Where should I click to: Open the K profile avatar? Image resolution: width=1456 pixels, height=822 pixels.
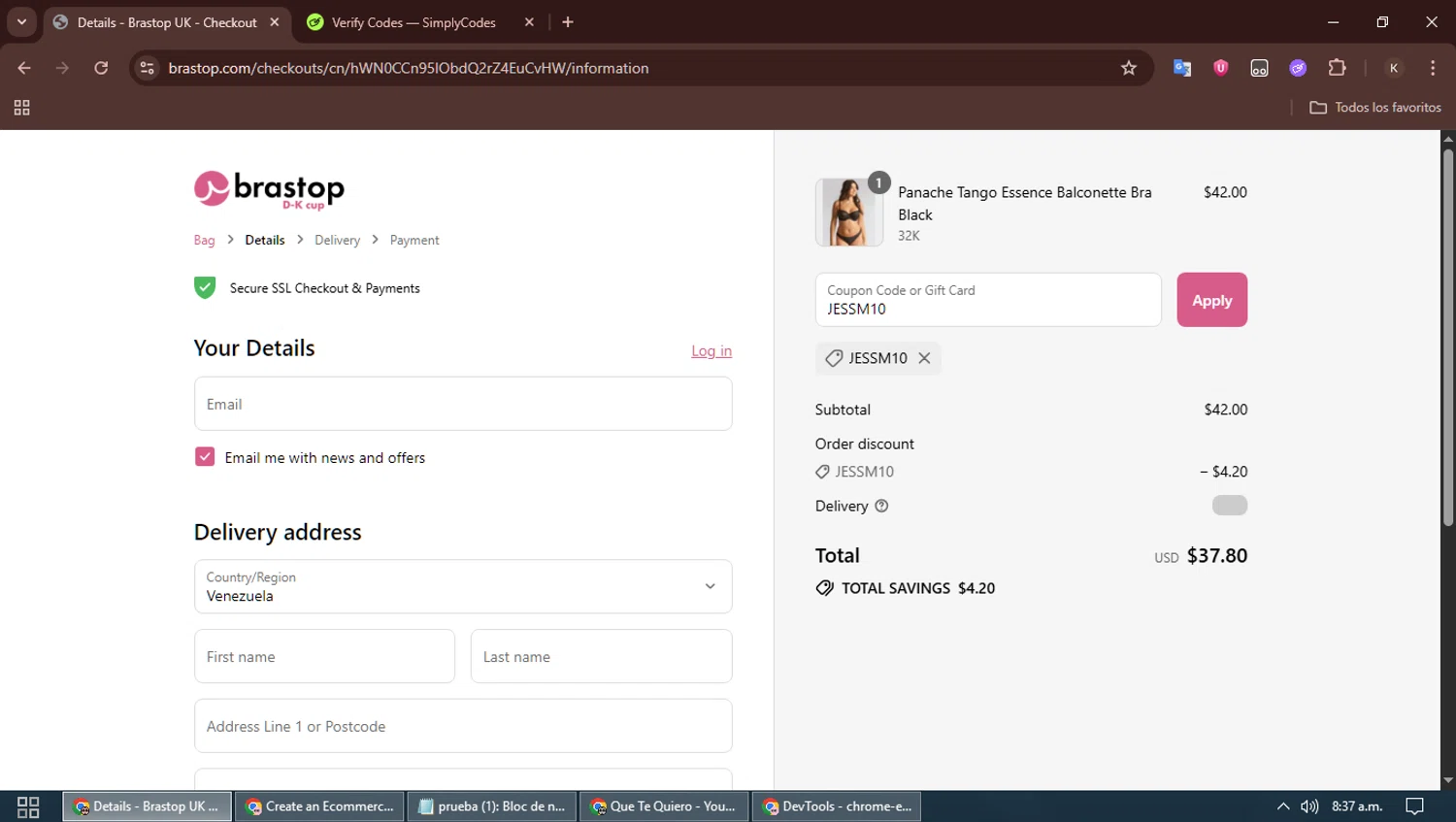coord(1393,68)
